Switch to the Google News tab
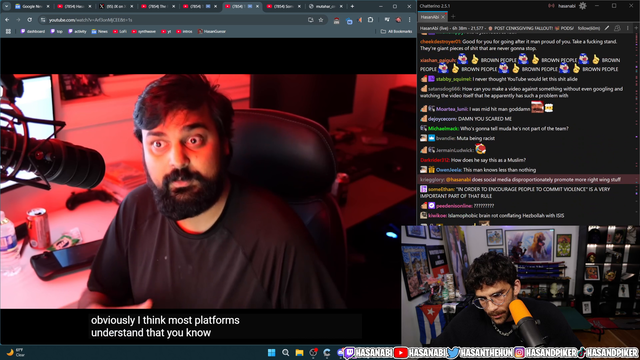Image resolution: width=640 pixels, height=360 pixels. coord(32,7)
